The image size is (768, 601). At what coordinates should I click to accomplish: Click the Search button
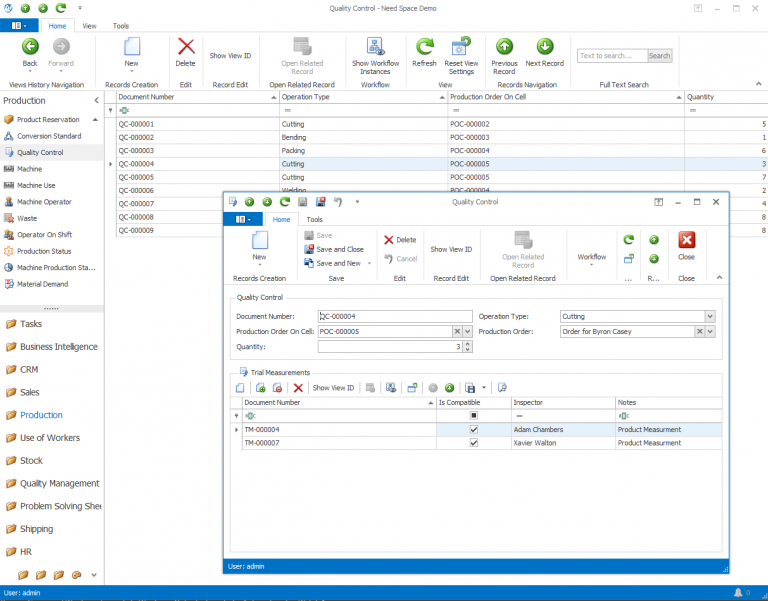point(659,56)
